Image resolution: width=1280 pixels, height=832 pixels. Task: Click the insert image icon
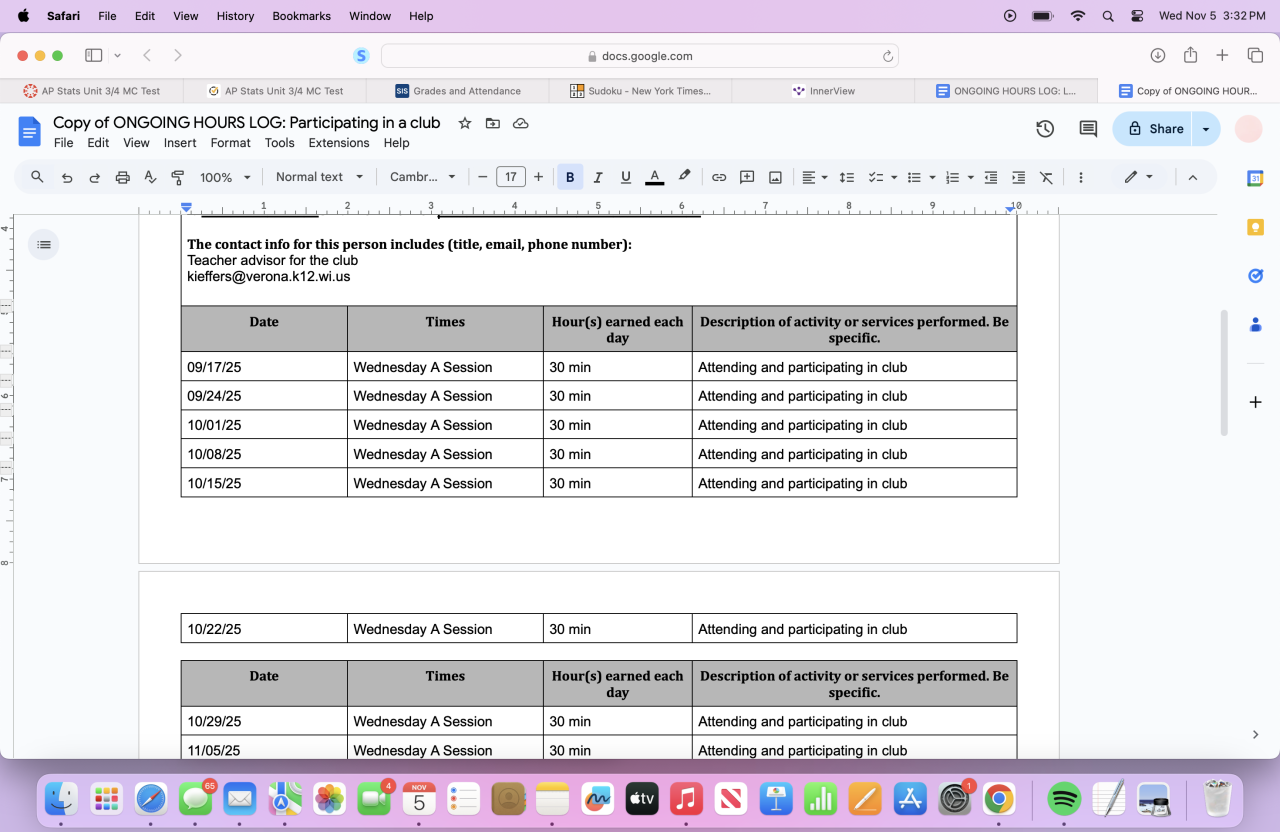pyautogui.click(x=775, y=177)
